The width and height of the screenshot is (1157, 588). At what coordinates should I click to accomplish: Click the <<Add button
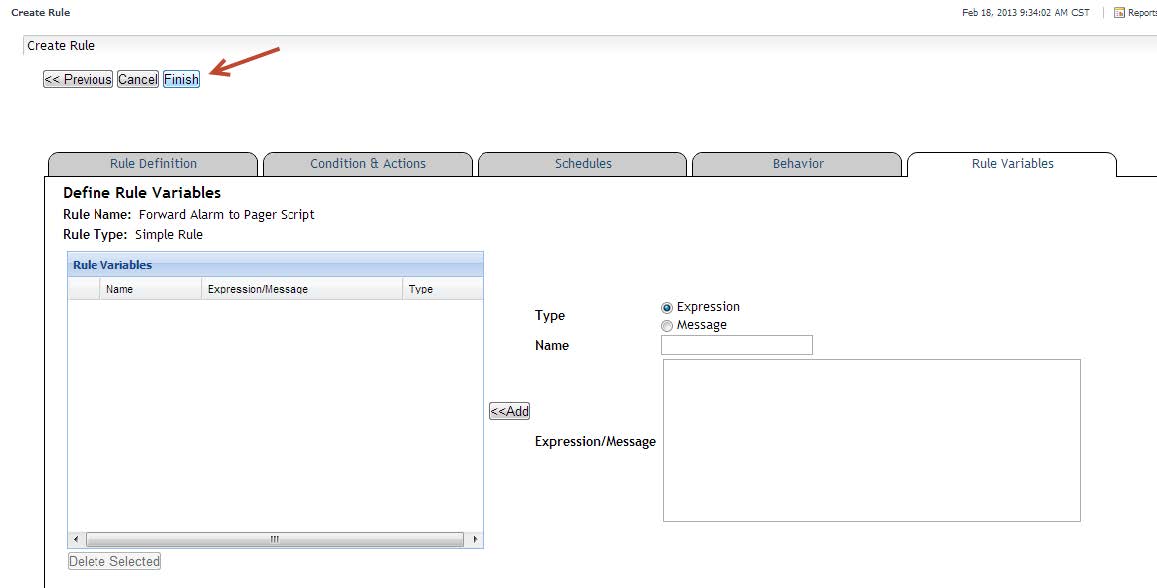[509, 412]
